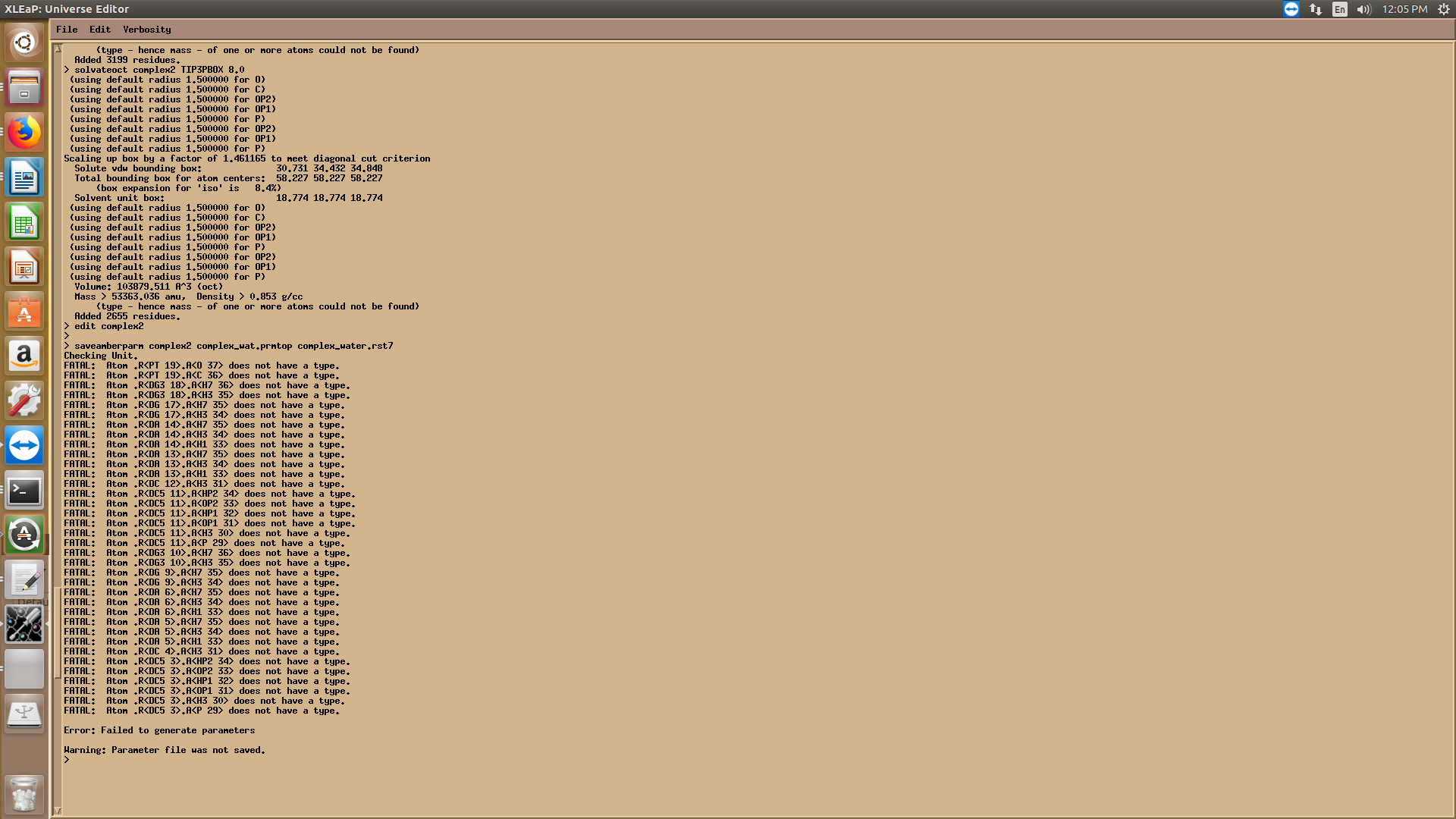Viewport: 1456px width, 819px height.
Task: Open the Terminal dock icon
Action: point(24,491)
